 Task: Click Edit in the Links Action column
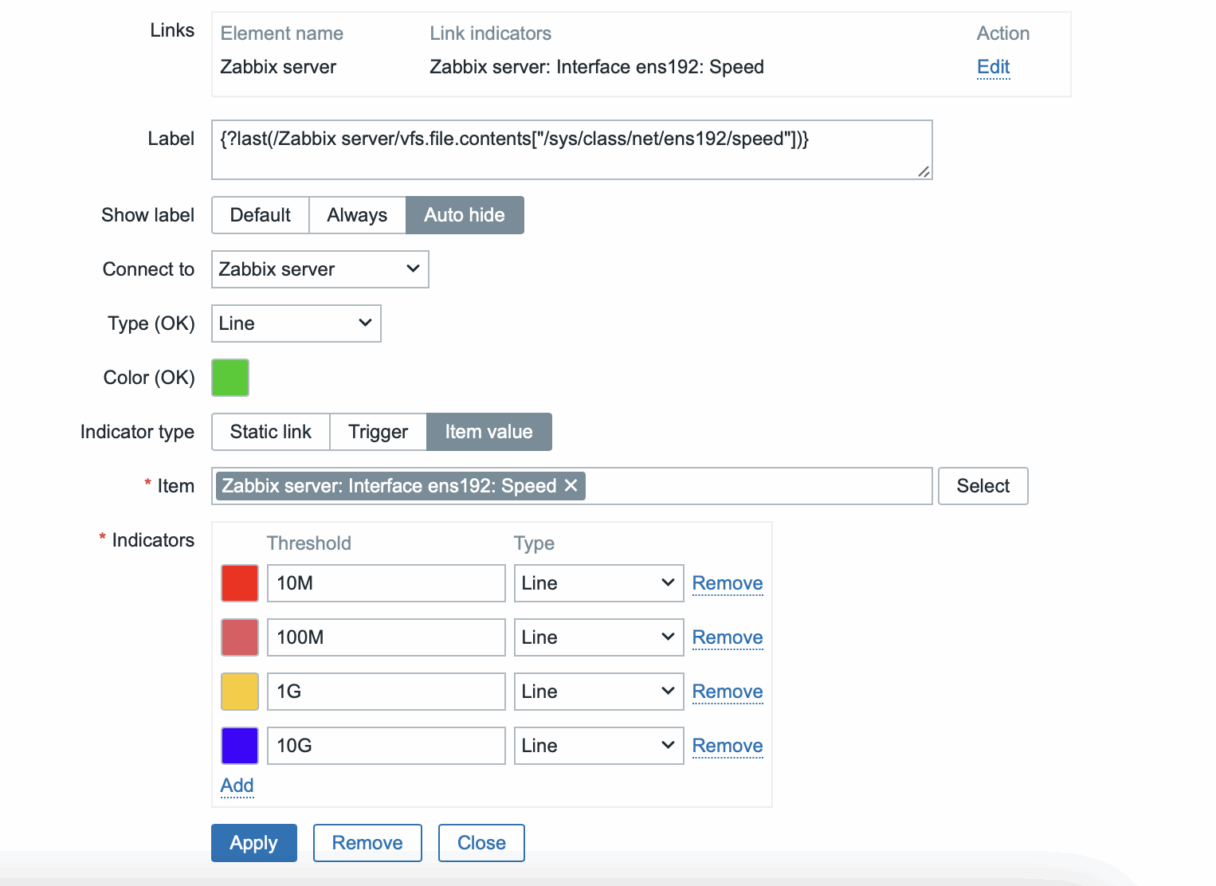(x=992, y=66)
